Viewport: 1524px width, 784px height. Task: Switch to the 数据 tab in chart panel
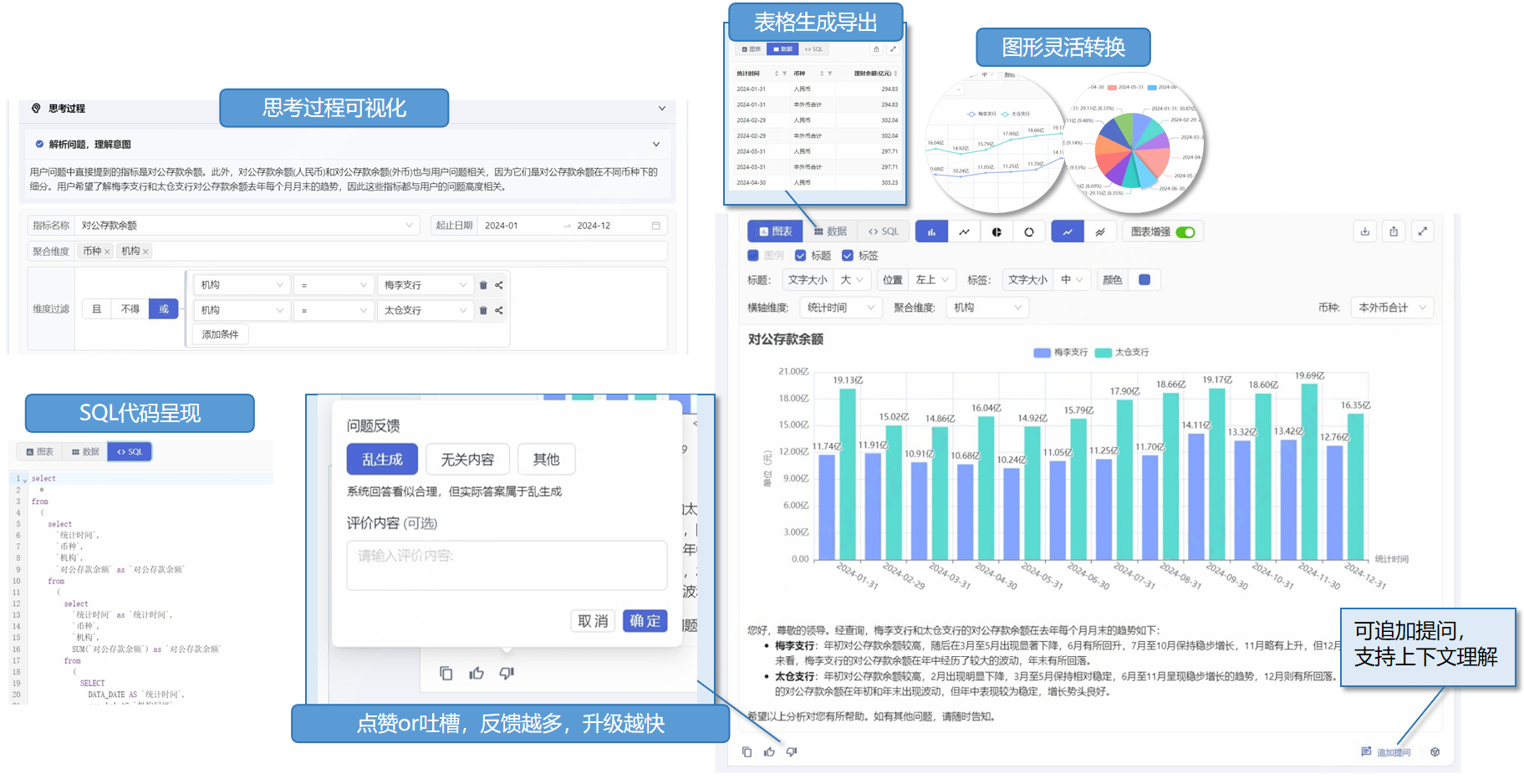830,232
